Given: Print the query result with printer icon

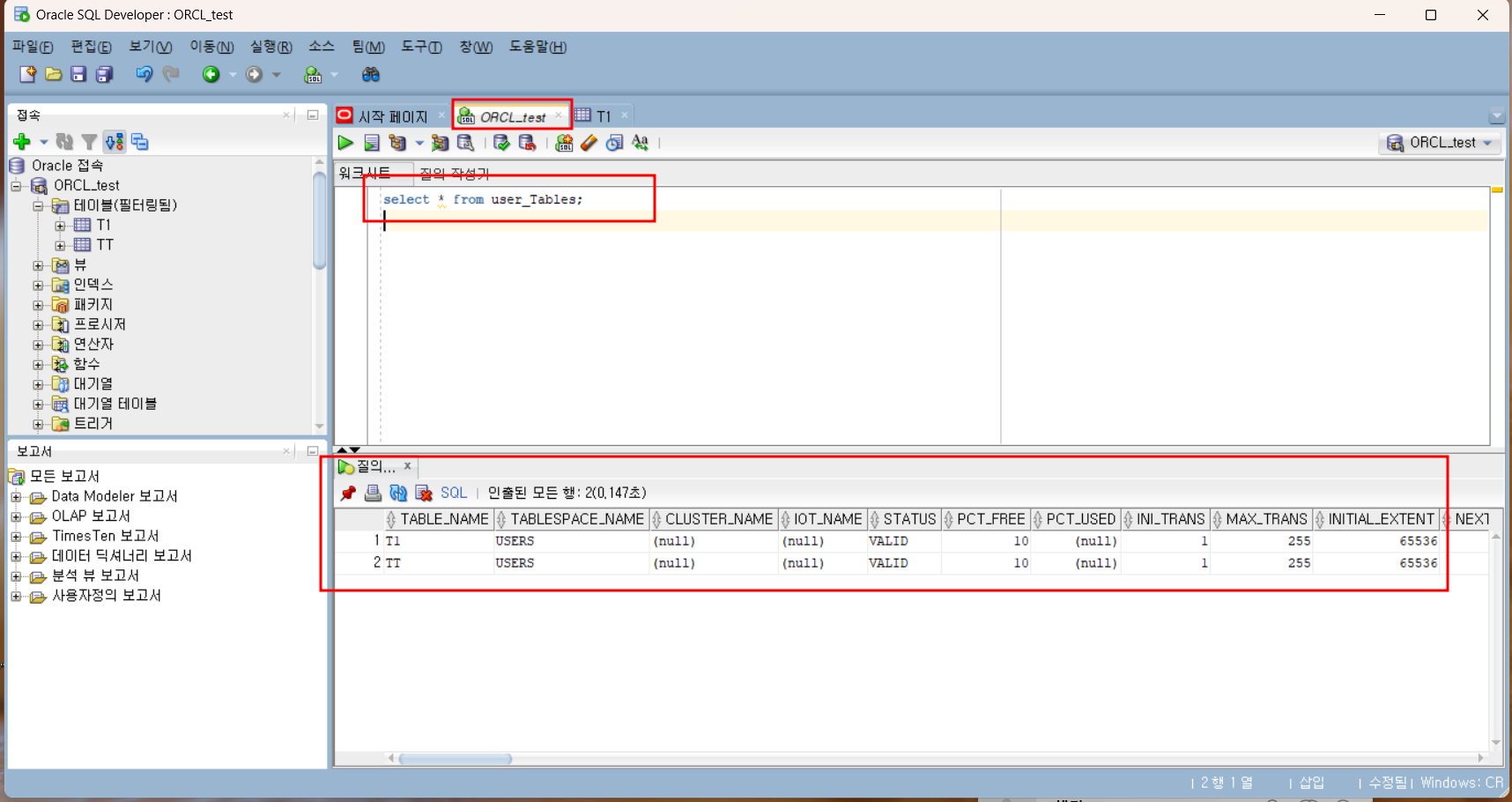Looking at the screenshot, I should click(373, 493).
